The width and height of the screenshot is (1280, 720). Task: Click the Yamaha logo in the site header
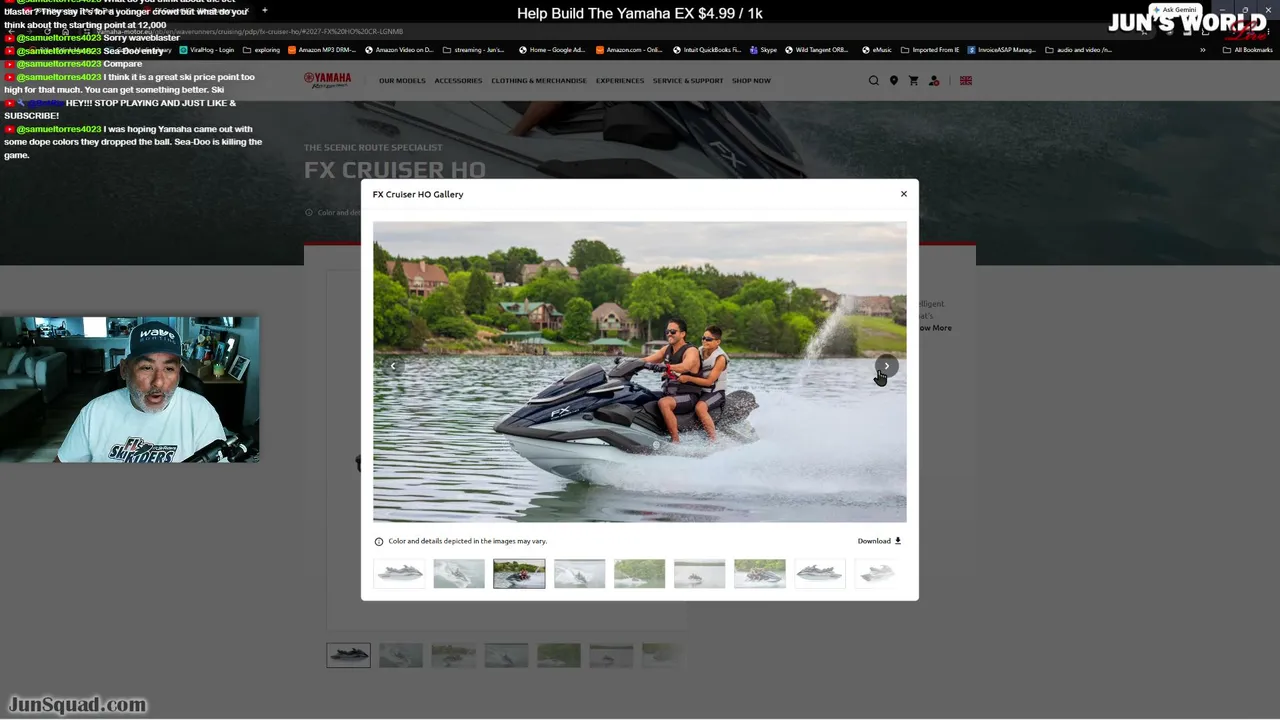tap(328, 80)
